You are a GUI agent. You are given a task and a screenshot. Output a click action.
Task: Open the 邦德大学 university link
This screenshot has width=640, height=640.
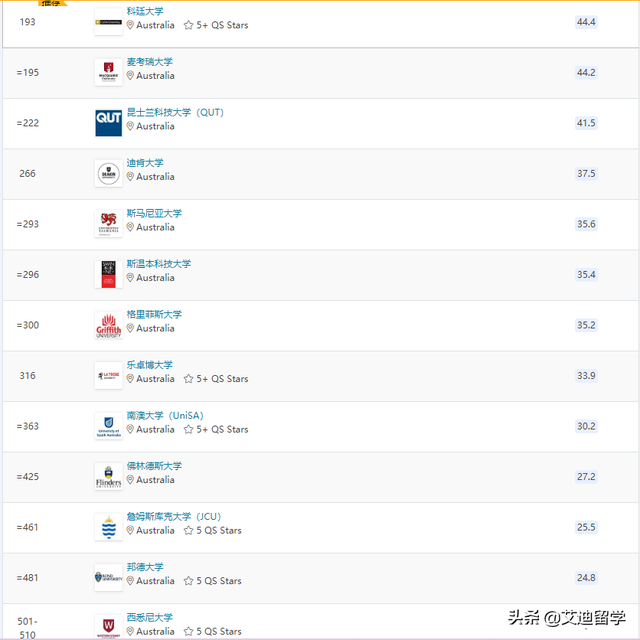[x=145, y=567]
